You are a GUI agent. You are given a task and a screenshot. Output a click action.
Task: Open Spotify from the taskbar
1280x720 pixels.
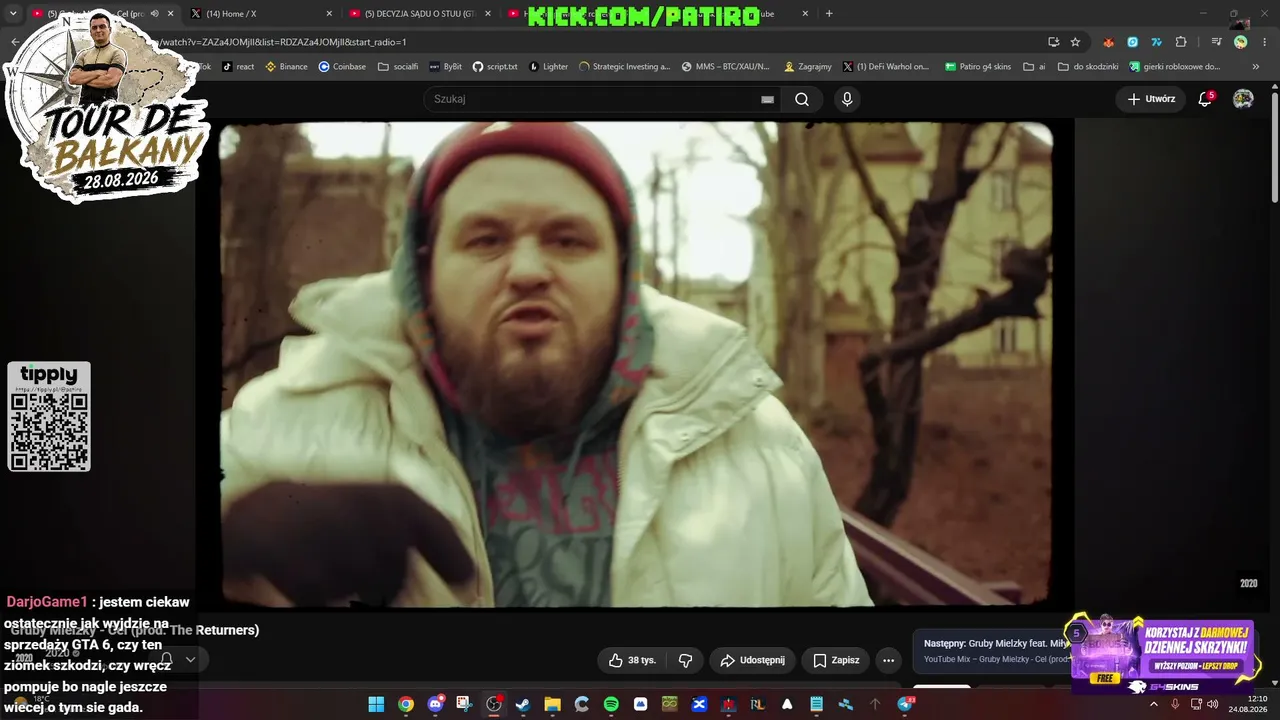(611, 704)
